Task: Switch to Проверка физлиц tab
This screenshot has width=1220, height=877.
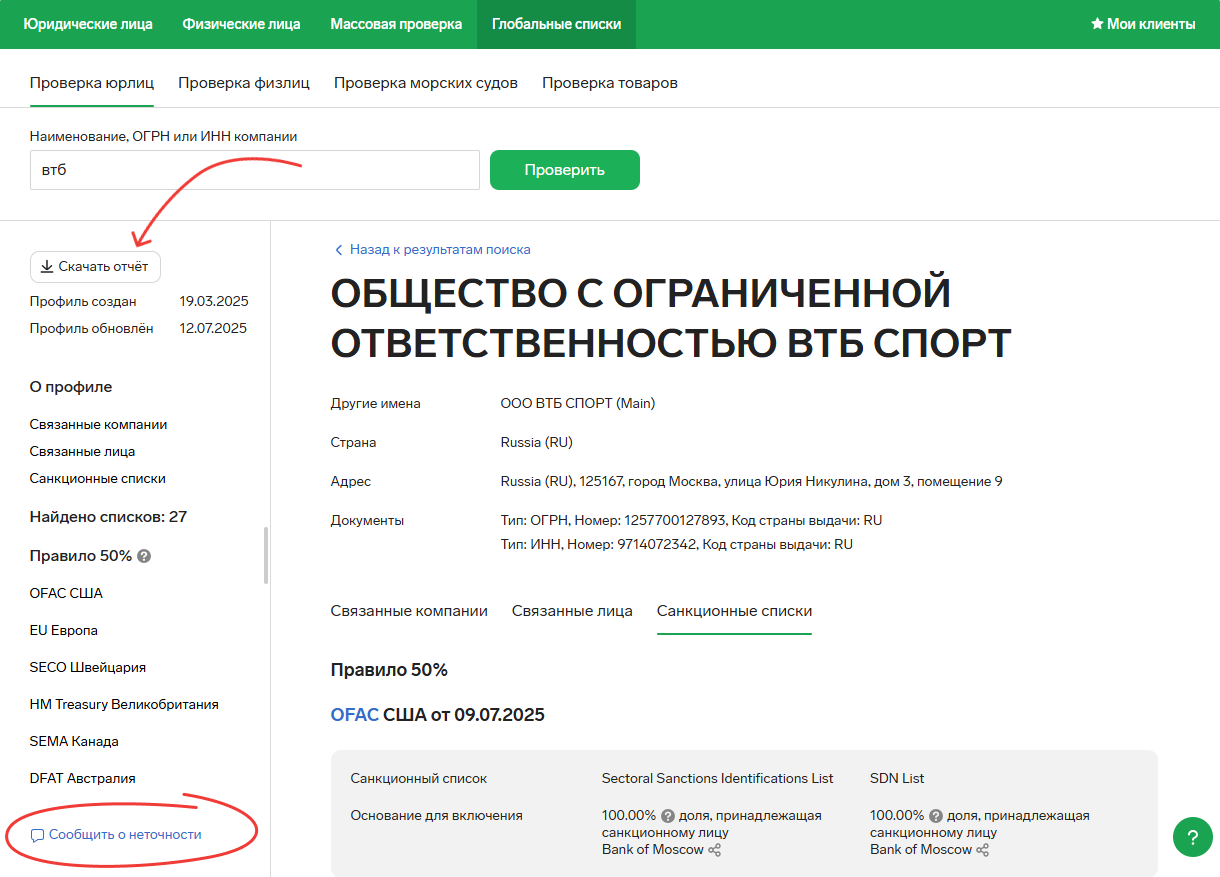Action: click(244, 83)
